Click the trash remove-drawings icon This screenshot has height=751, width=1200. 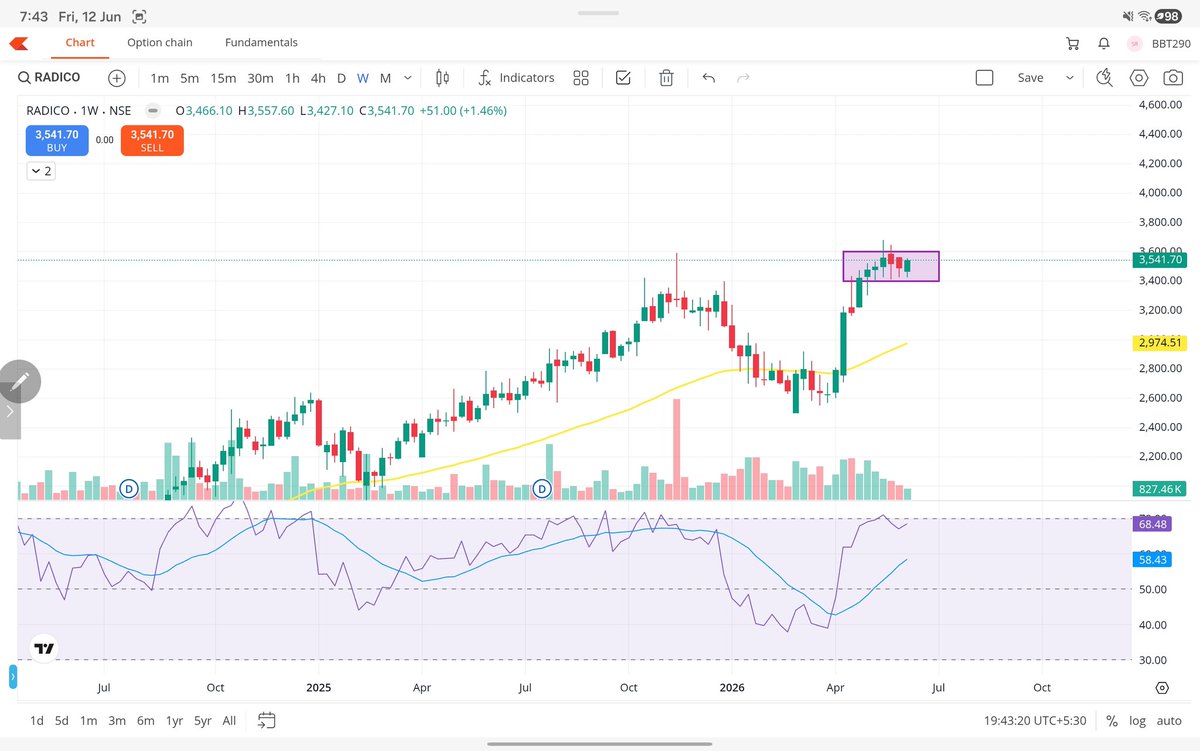point(666,77)
